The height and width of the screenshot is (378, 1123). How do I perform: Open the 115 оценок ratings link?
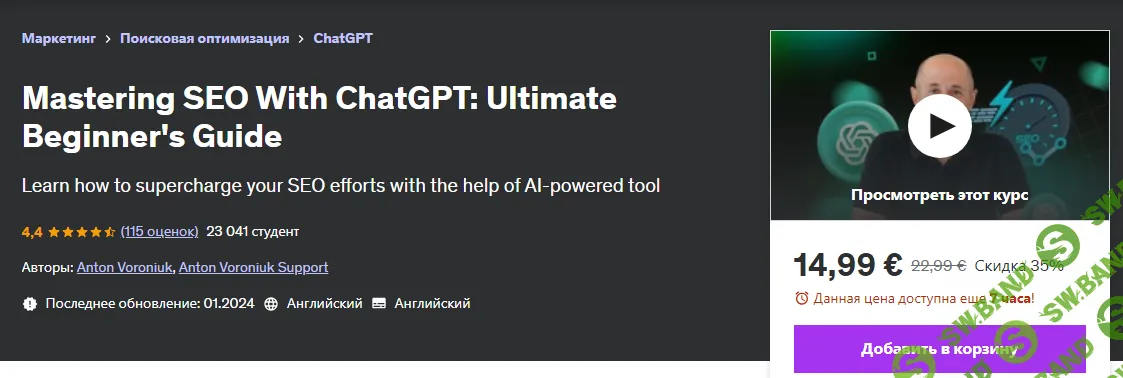tap(160, 231)
